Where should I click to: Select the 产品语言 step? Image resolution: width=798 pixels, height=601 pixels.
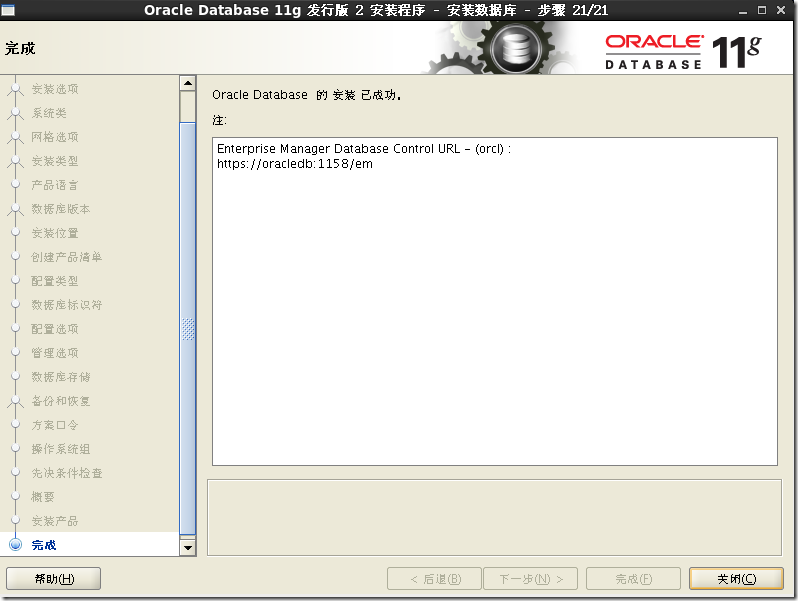55,185
